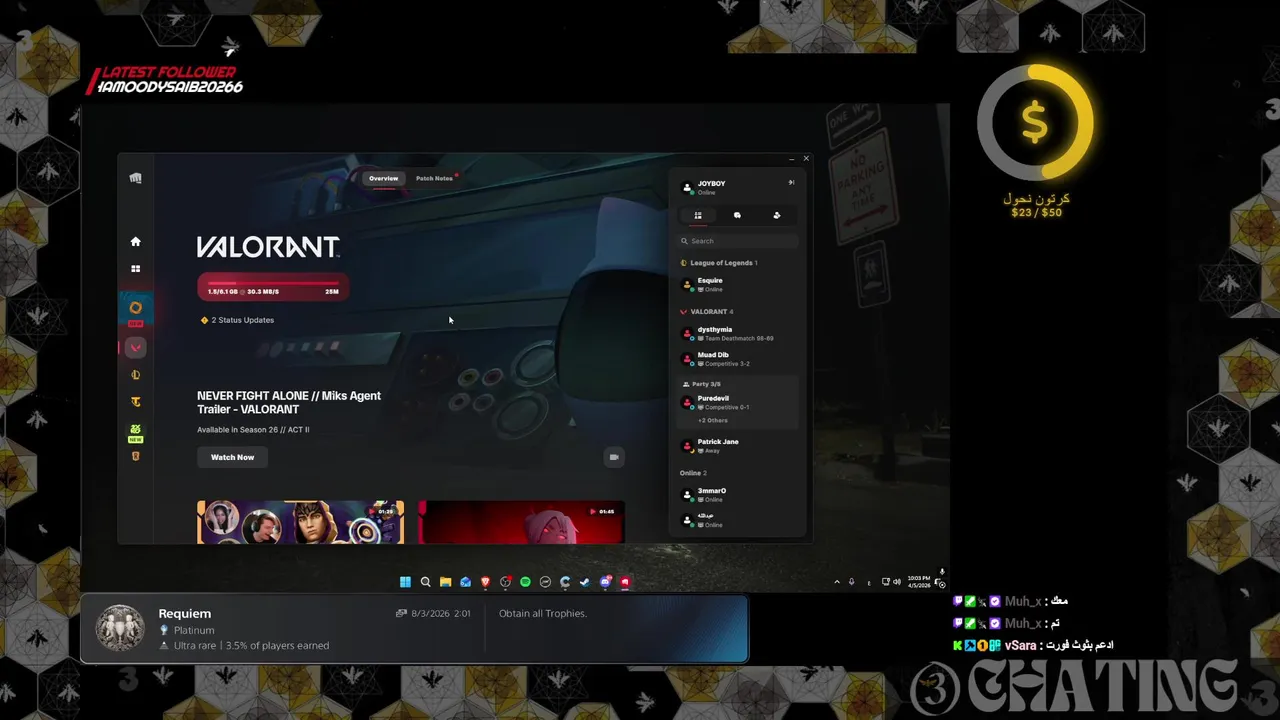The image size is (1280, 720).
Task: Select the League of Legends sidebar icon
Action: [x=136, y=375]
